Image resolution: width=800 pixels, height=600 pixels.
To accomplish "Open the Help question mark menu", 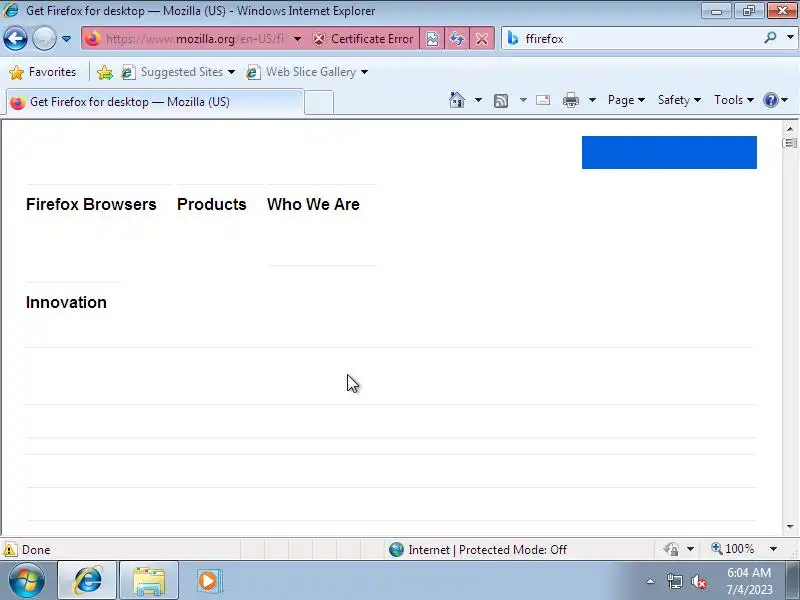I will click(x=775, y=100).
